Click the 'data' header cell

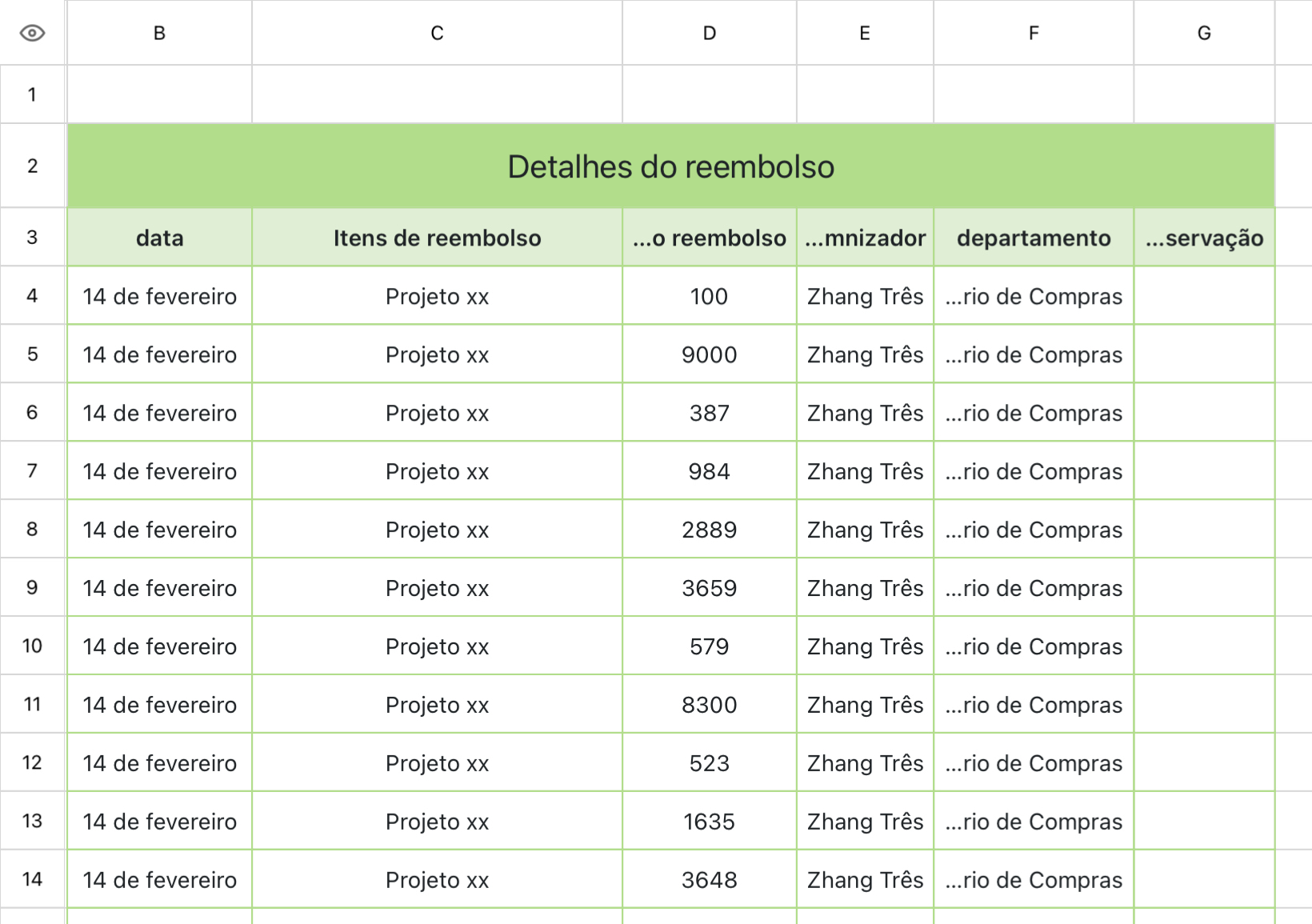pyautogui.click(x=160, y=238)
